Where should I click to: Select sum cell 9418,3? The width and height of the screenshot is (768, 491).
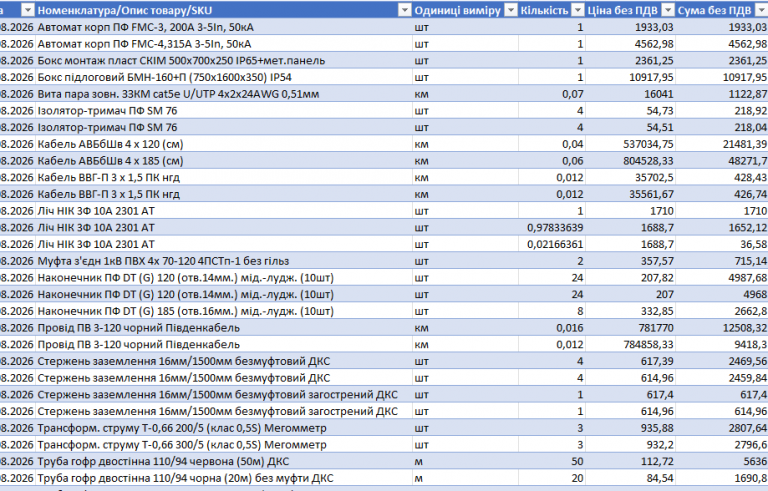722,344
